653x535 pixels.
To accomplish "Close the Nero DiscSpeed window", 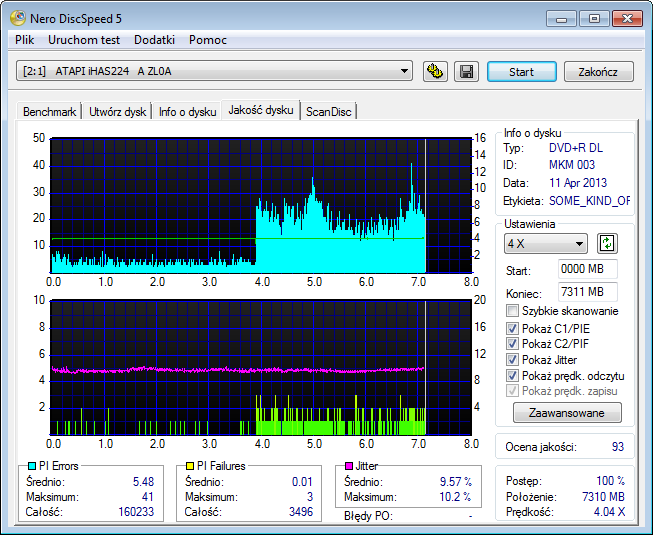I will click(628, 19).
